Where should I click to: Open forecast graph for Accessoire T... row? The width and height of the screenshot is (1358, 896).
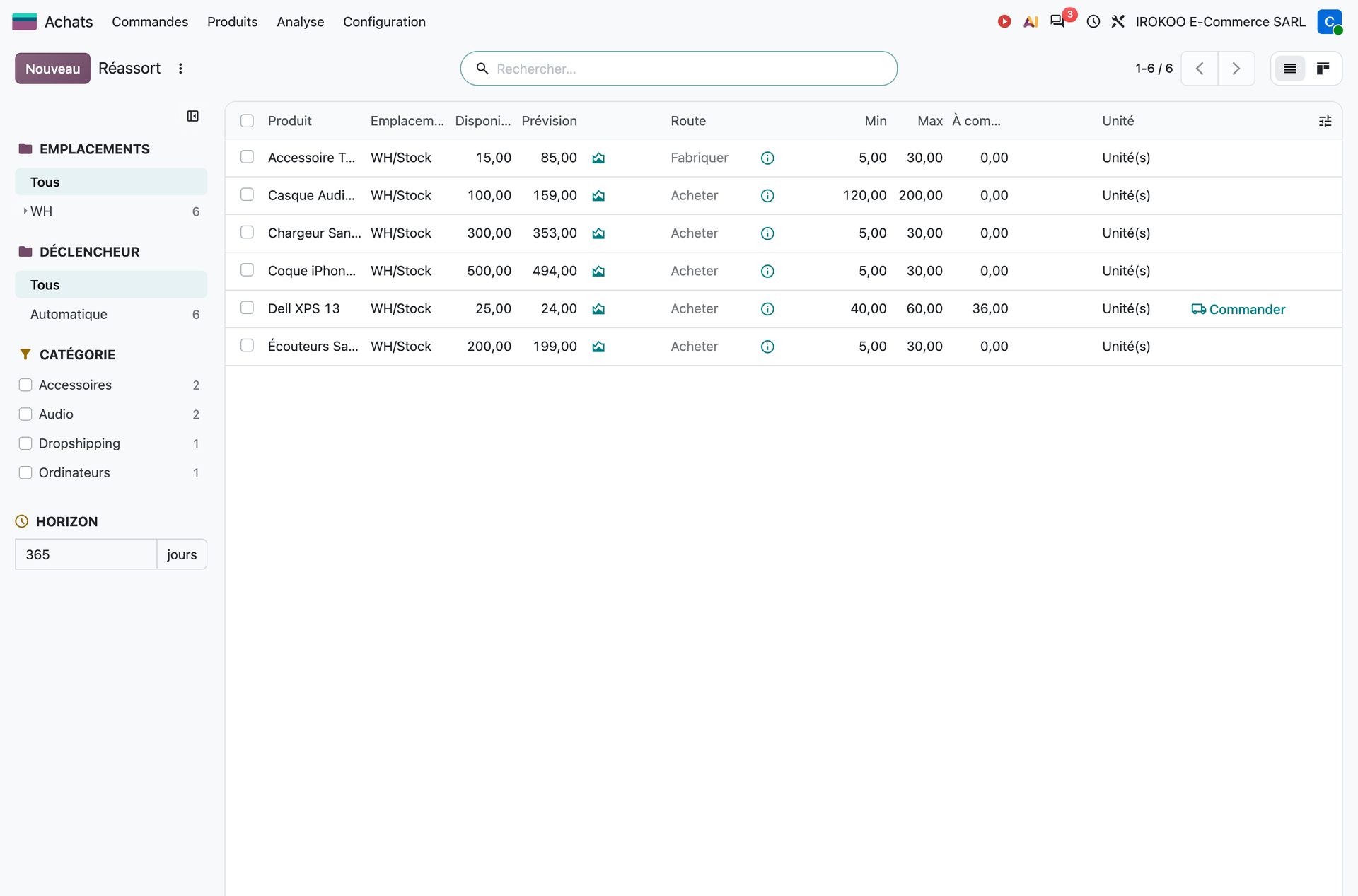pos(598,158)
